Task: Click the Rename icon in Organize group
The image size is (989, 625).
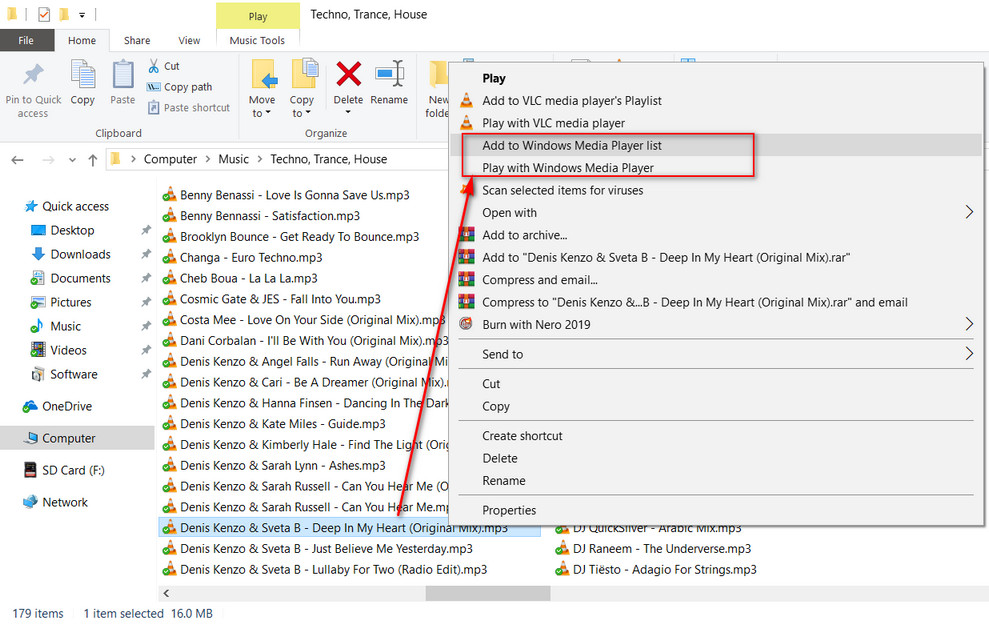Action: coord(389,75)
